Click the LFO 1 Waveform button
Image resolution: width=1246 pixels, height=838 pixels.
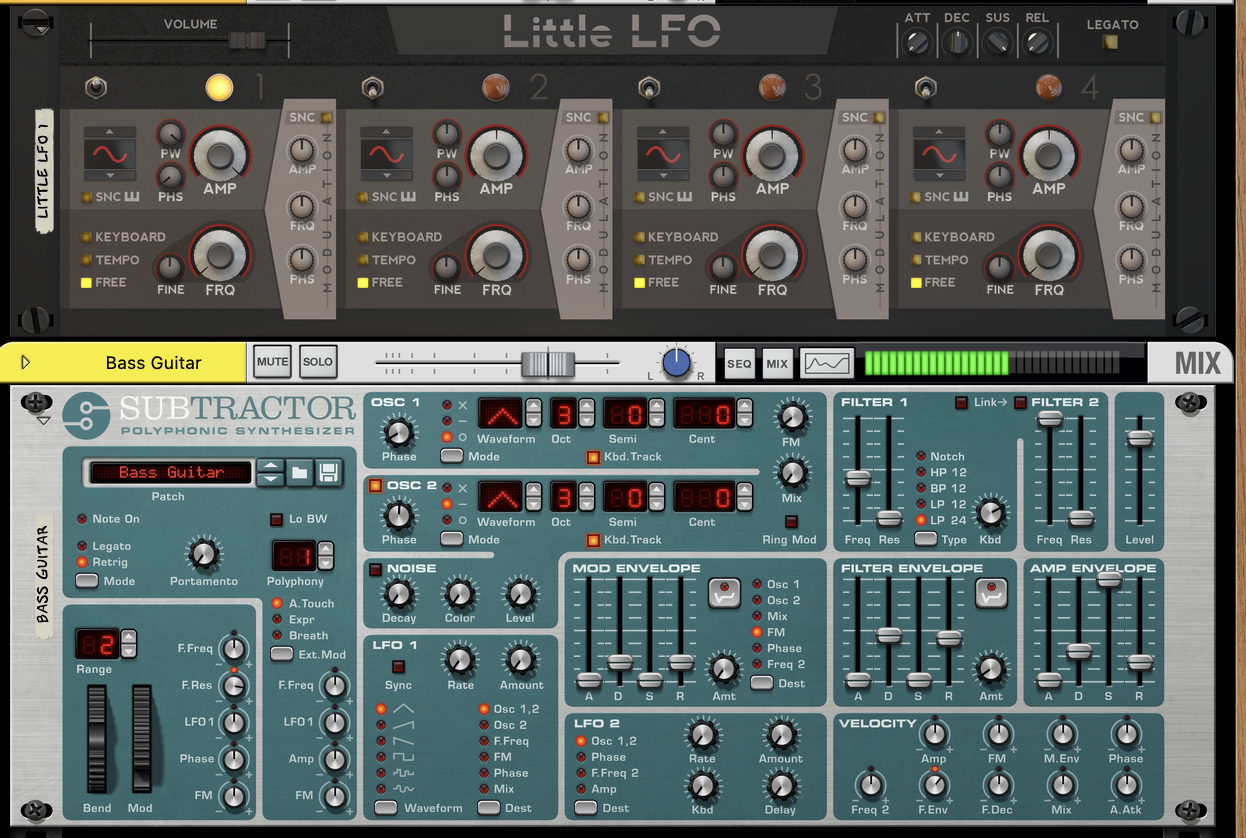[386, 807]
